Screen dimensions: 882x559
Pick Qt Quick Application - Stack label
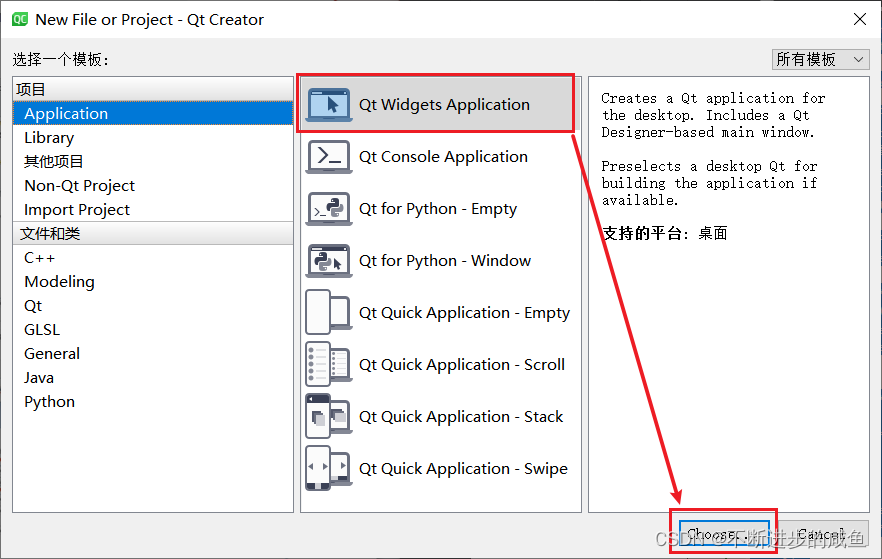(x=461, y=417)
